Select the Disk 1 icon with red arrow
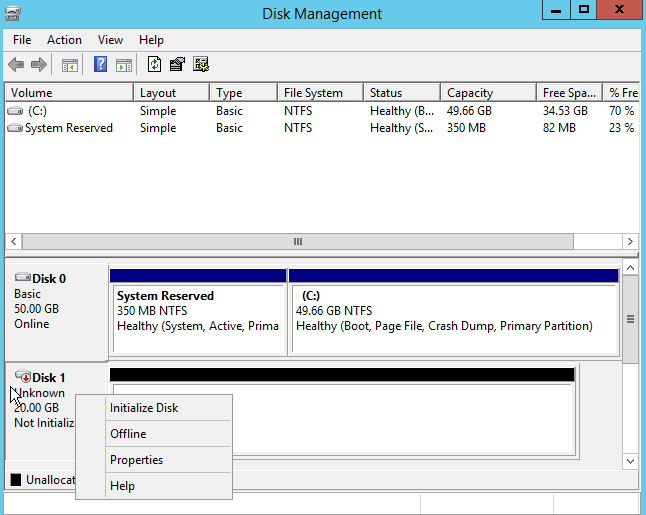Screen dimensions: 646x515 click(23, 377)
